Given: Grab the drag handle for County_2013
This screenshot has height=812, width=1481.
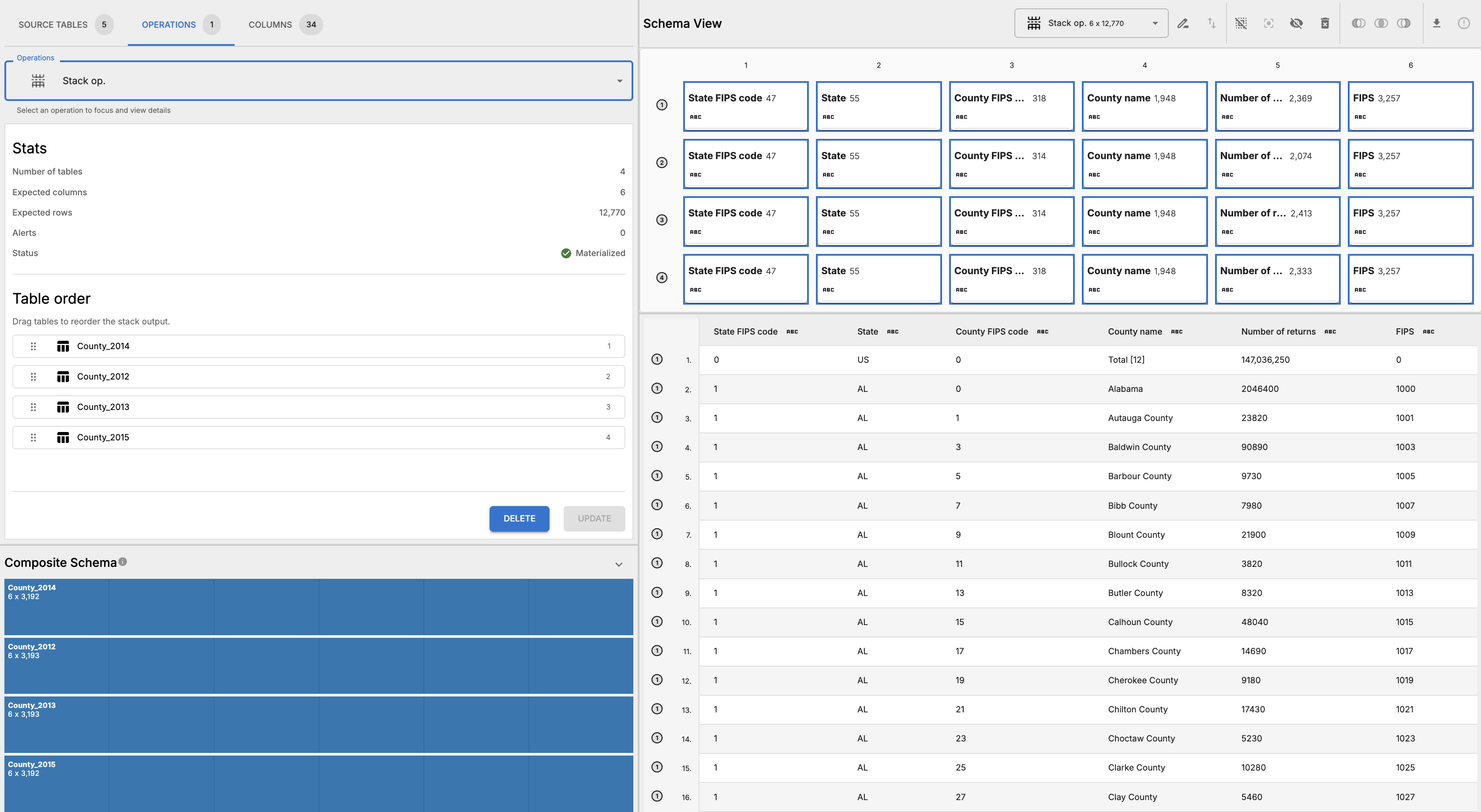Looking at the screenshot, I should click(x=34, y=407).
